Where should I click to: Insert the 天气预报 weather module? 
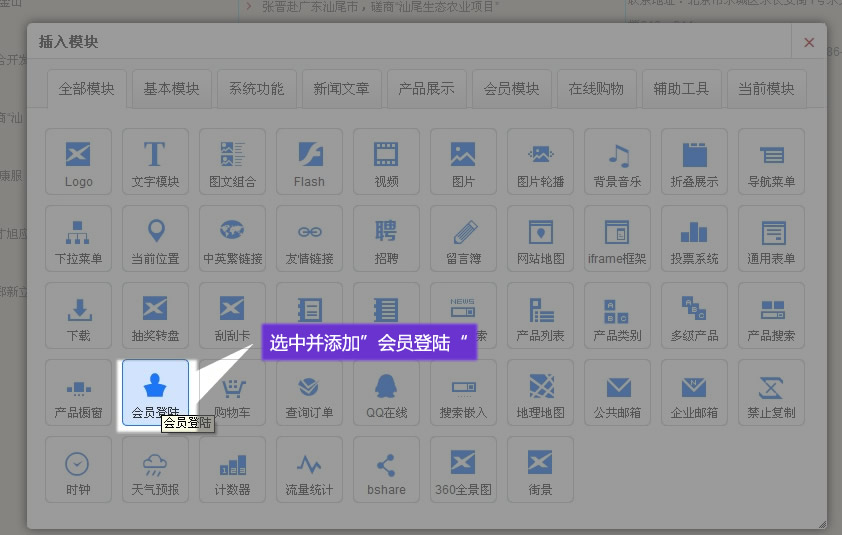click(155, 470)
